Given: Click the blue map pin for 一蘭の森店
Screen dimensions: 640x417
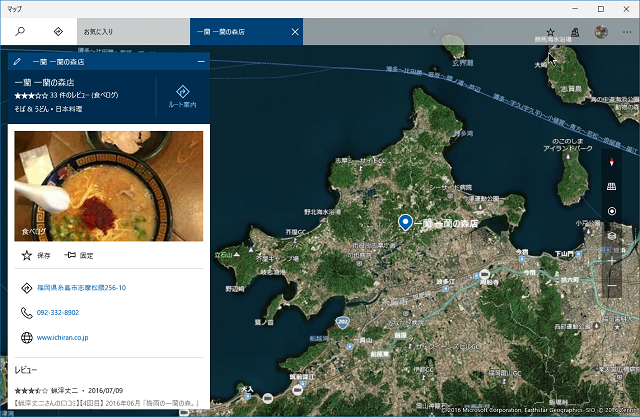Looking at the screenshot, I should (405, 222).
